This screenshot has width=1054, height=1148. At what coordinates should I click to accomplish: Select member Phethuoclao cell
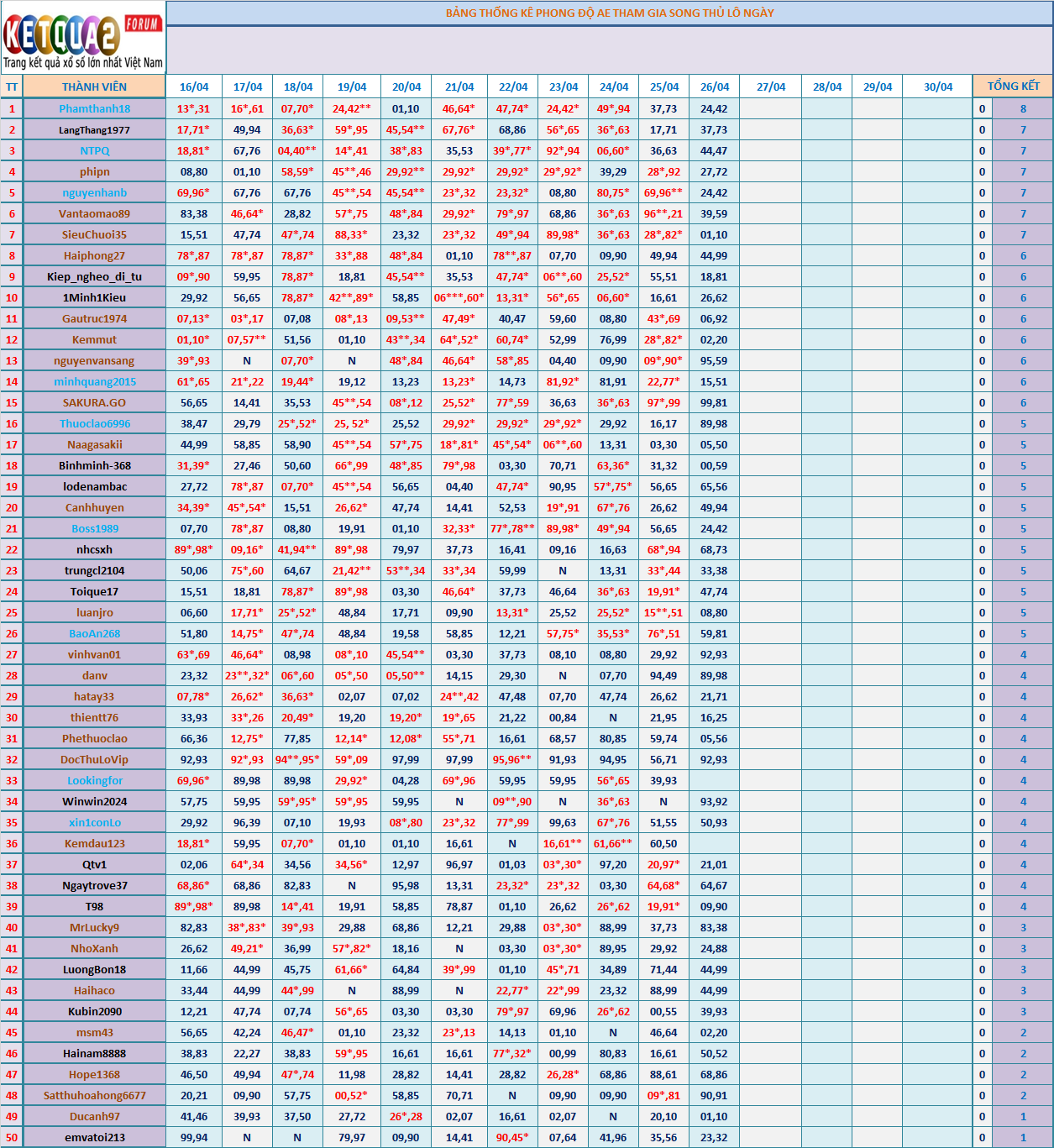coord(94,738)
